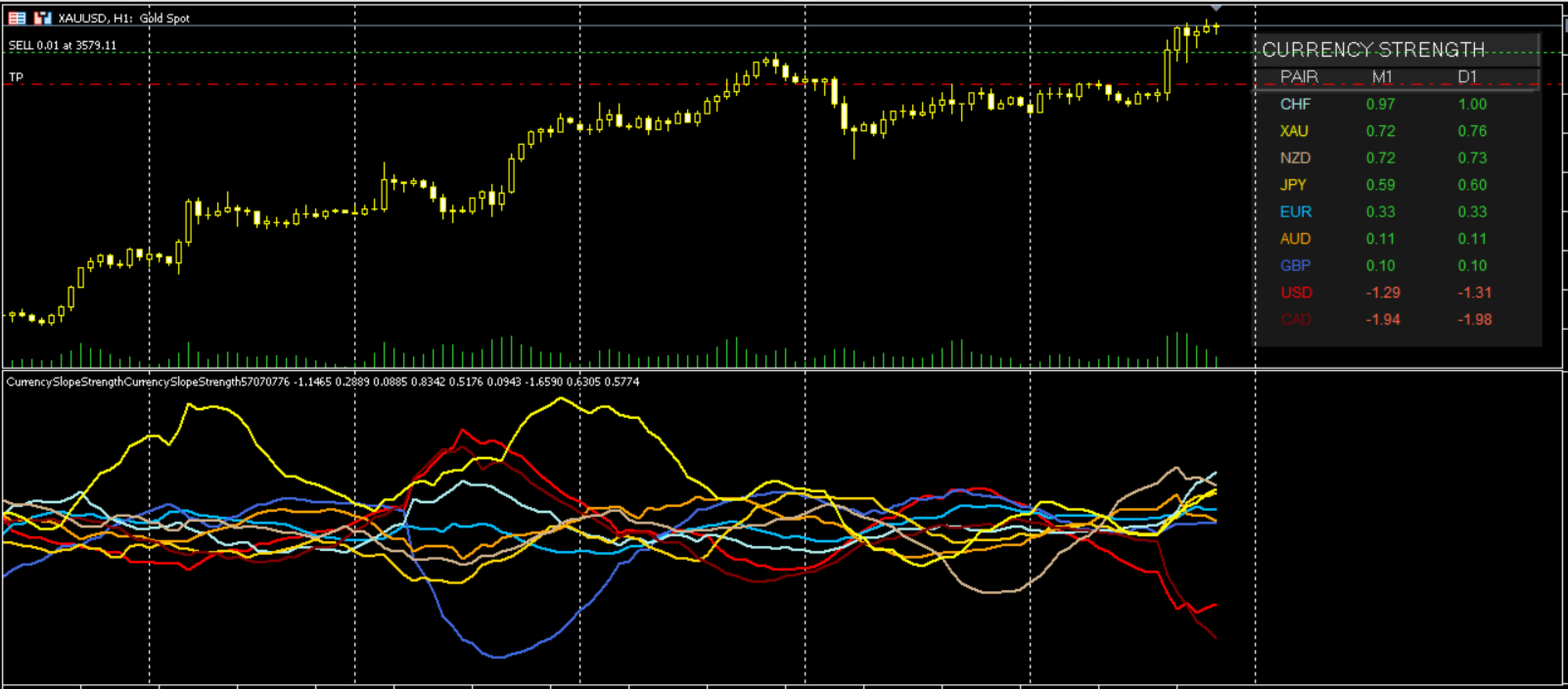Click EUR D1 value 0.33
Screen dimensions: 1568x689
(1472, 211)
